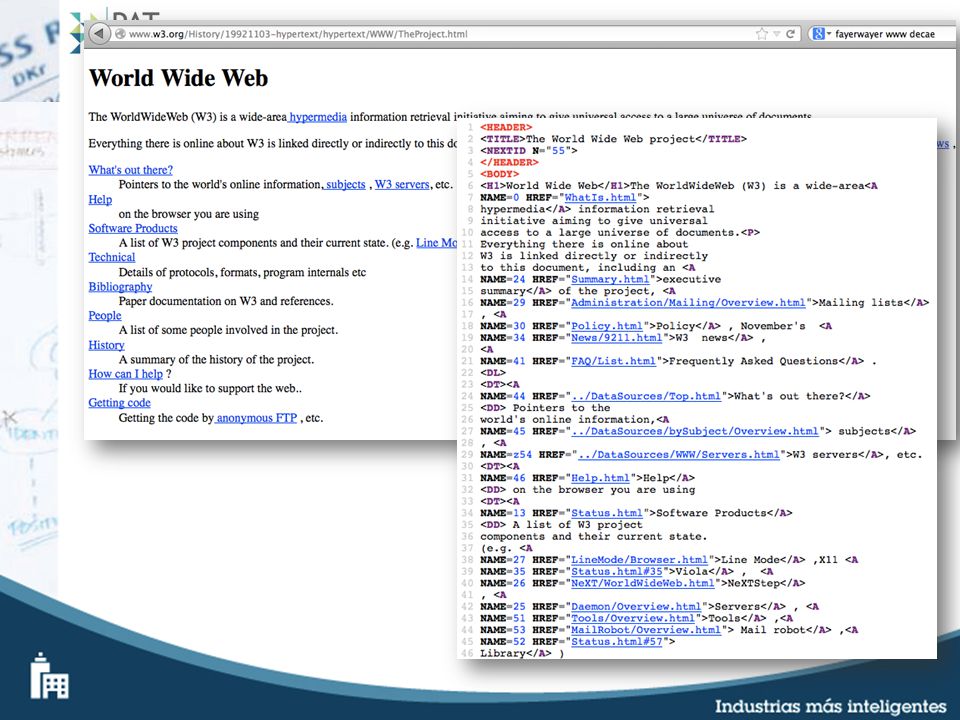Open '../DataSources/Top.html' source link
960x720 pixels.
[x=646, y=396]
